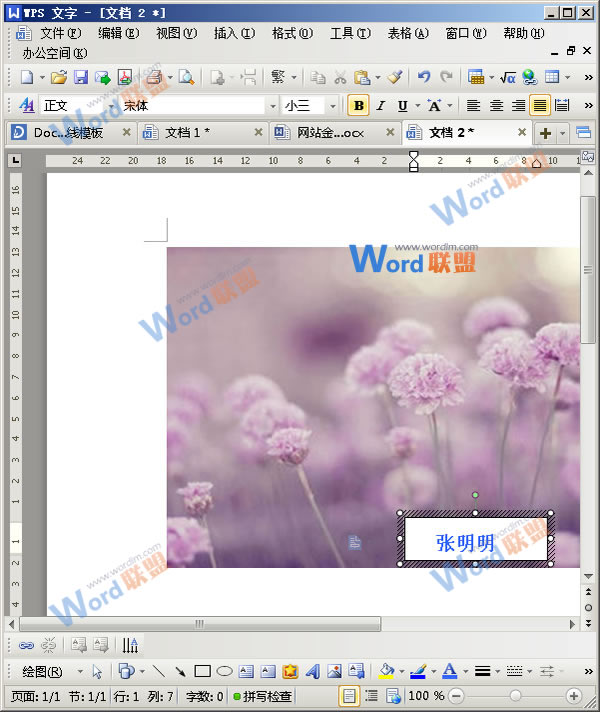Switch to web layout view
Screen dimensions: 600x712
(393, 696)
